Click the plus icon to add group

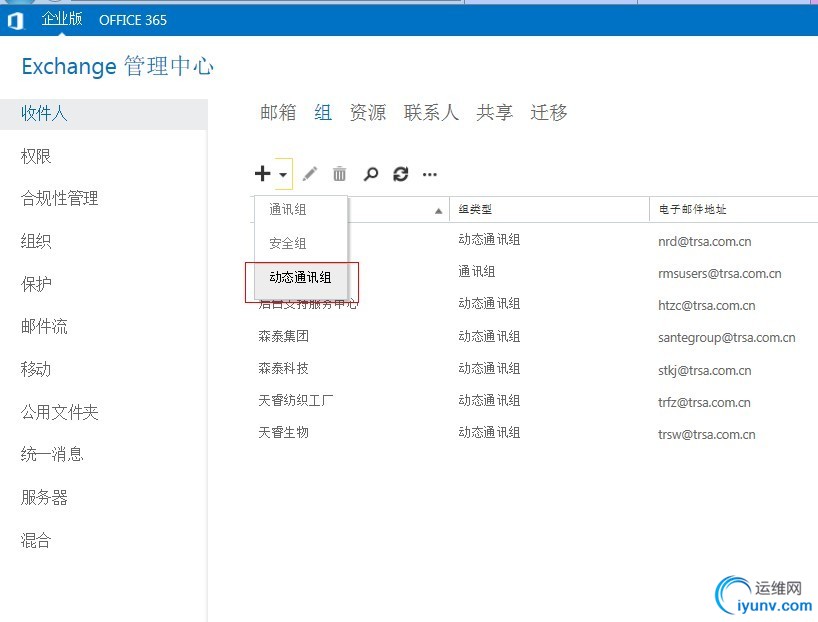262,173
